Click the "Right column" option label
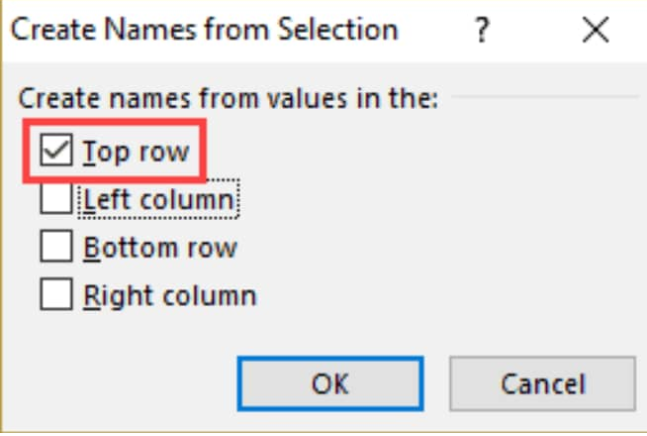647x436 pixels. click(x=170, y=296)
